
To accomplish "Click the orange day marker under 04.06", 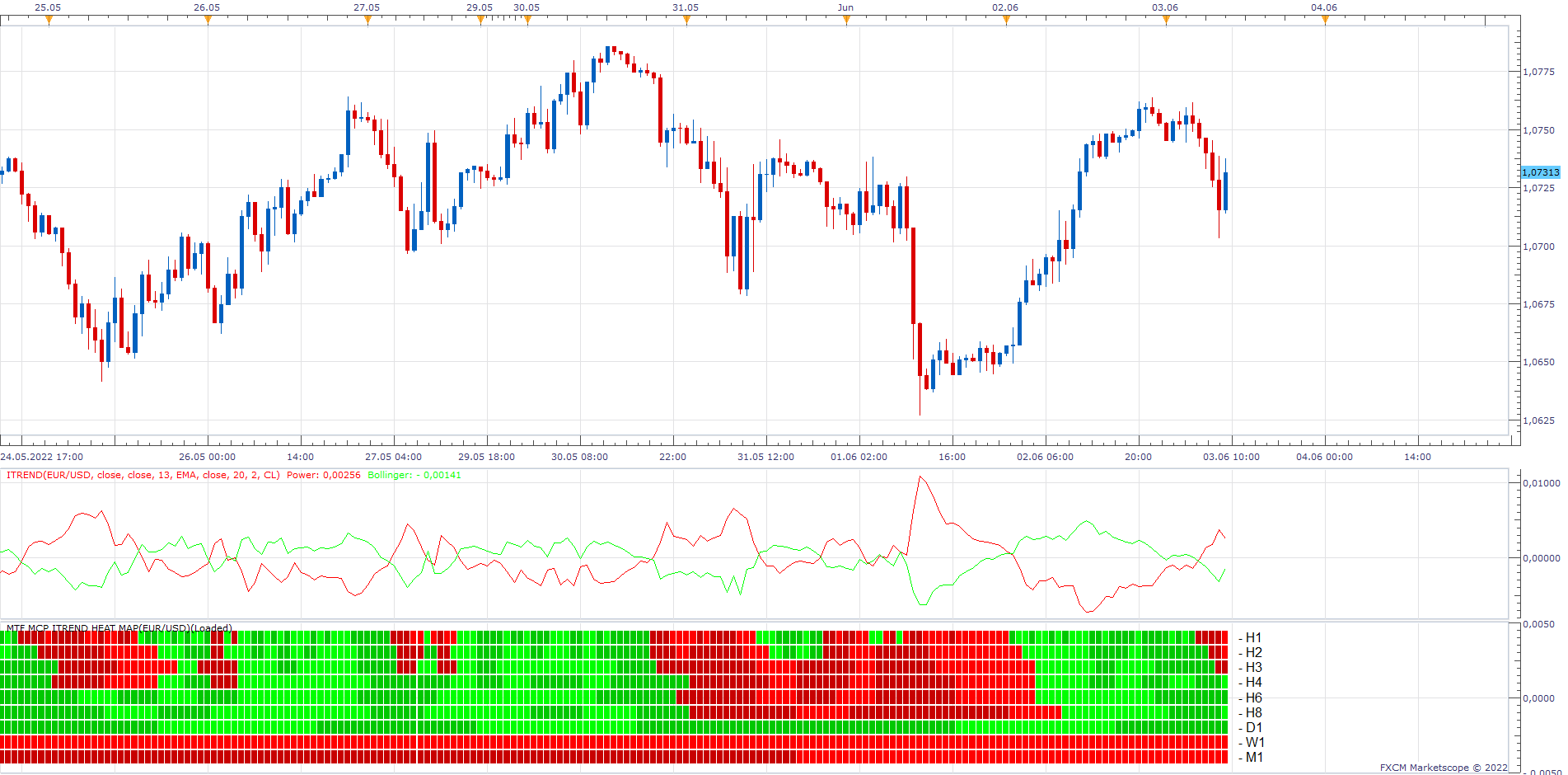I will tap(1325, 21).
